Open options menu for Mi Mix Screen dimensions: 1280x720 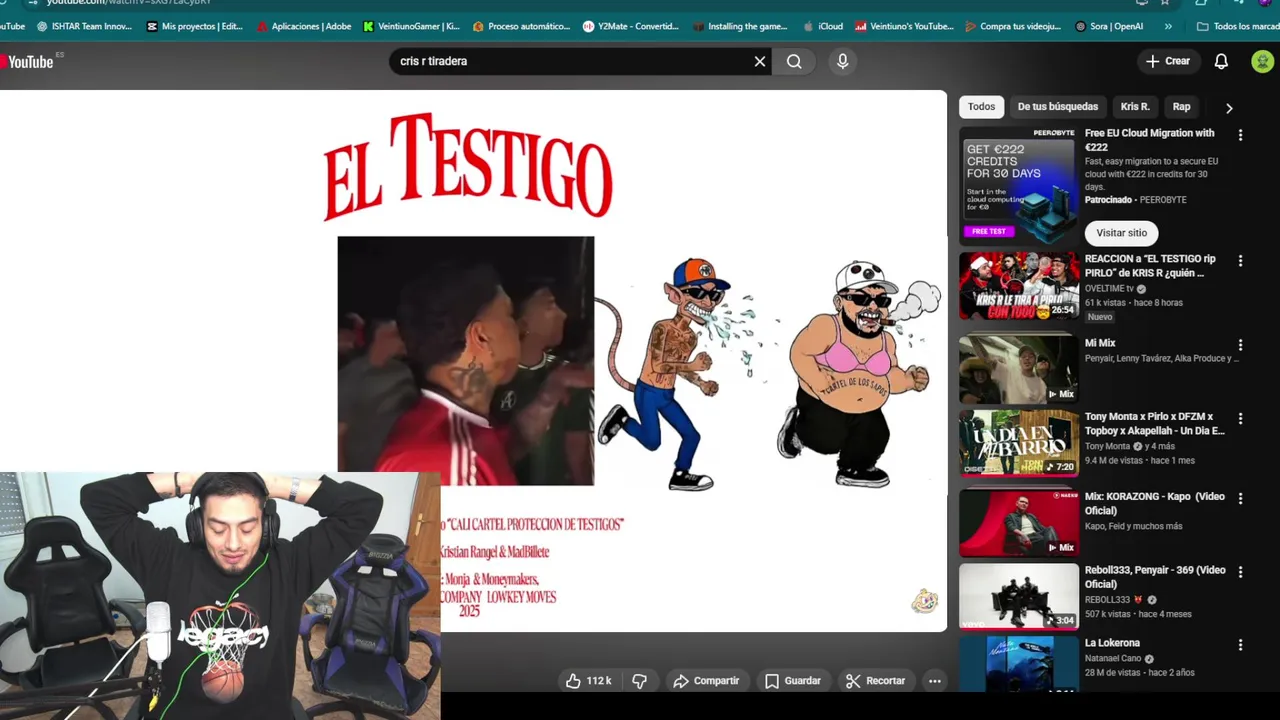(1240, 345)
